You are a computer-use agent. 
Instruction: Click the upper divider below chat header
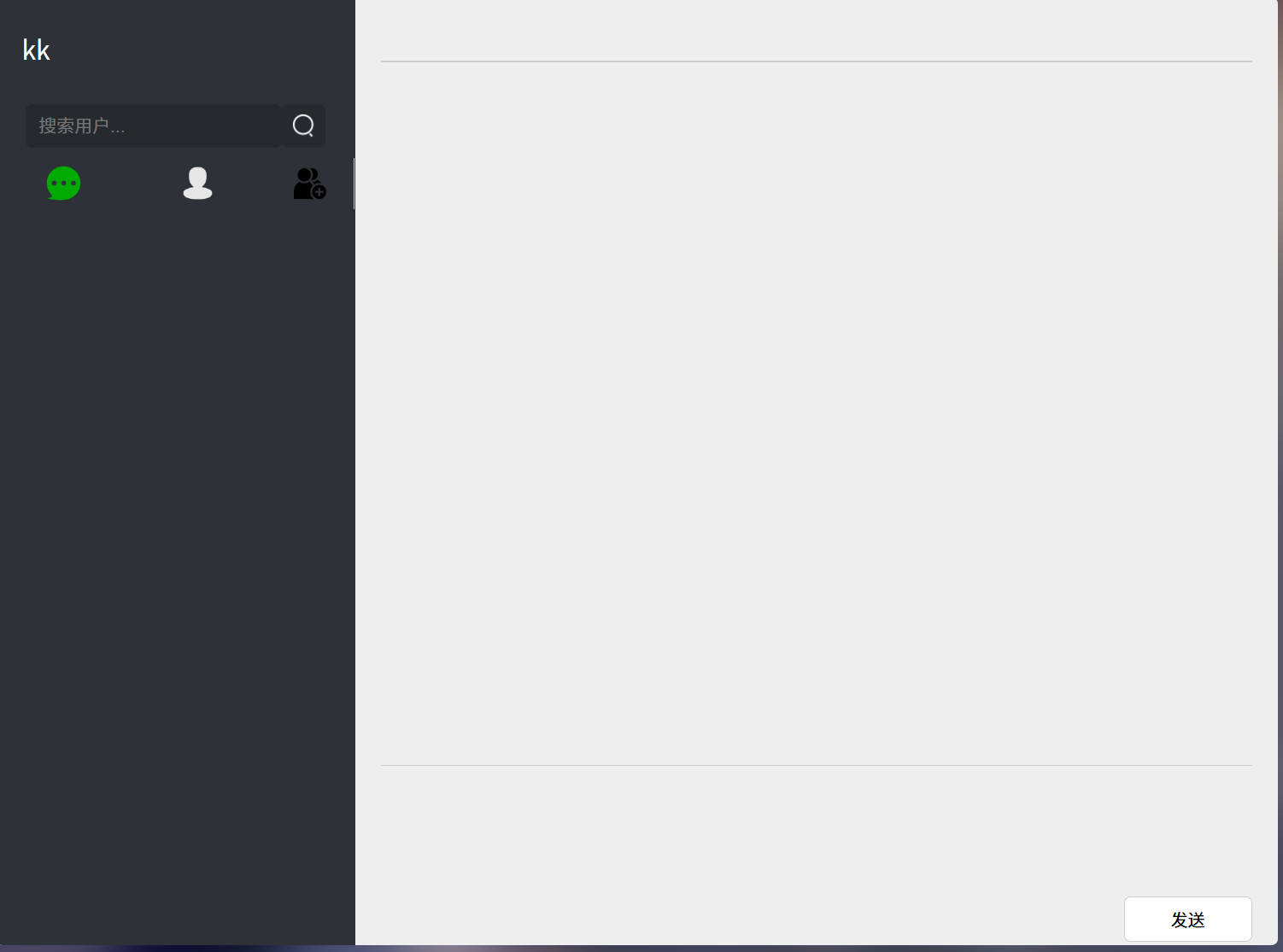(x=816, y=61)
